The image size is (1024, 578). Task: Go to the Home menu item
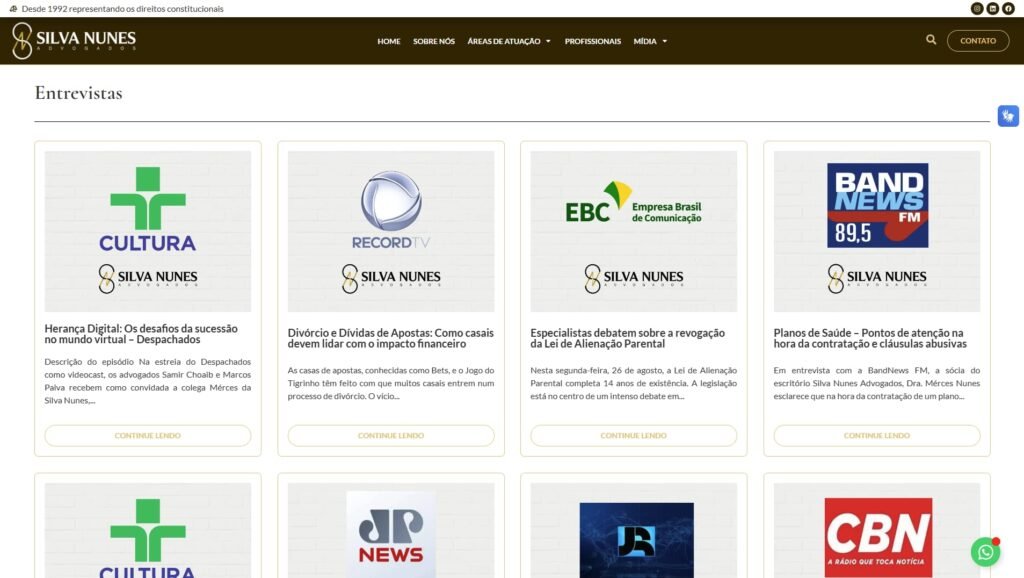pos(389,41)
